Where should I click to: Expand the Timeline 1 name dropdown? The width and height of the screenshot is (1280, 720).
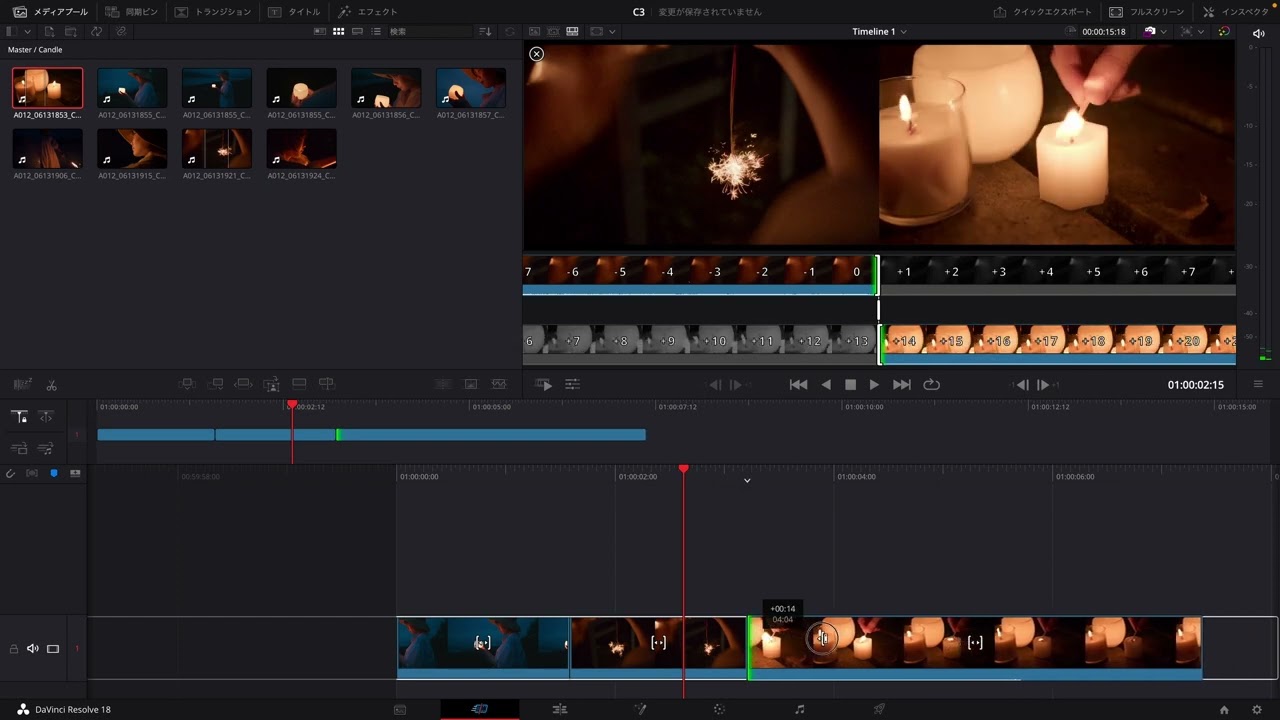click(880, 32)
